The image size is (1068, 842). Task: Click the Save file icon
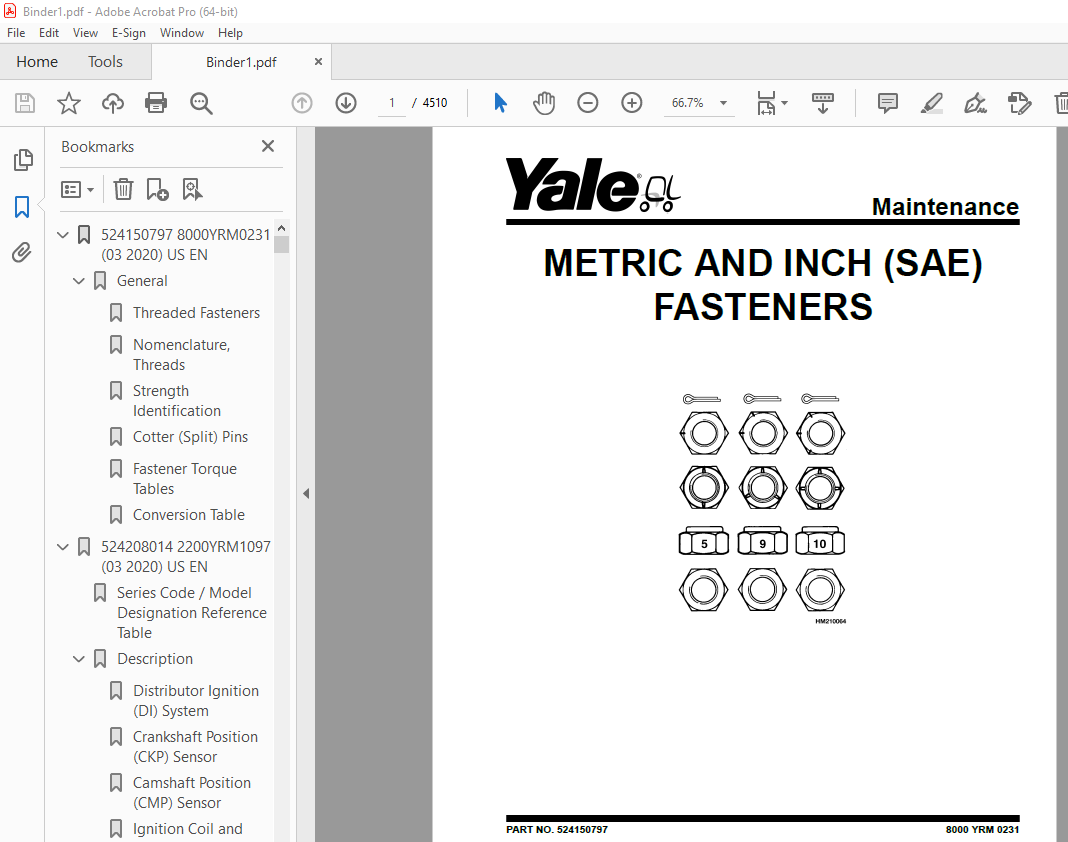coord(25,103)
